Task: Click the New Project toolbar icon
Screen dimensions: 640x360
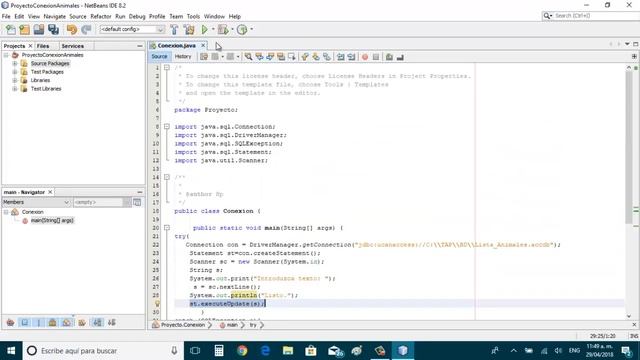Action: pyautogui.click(x=24, y=29)
